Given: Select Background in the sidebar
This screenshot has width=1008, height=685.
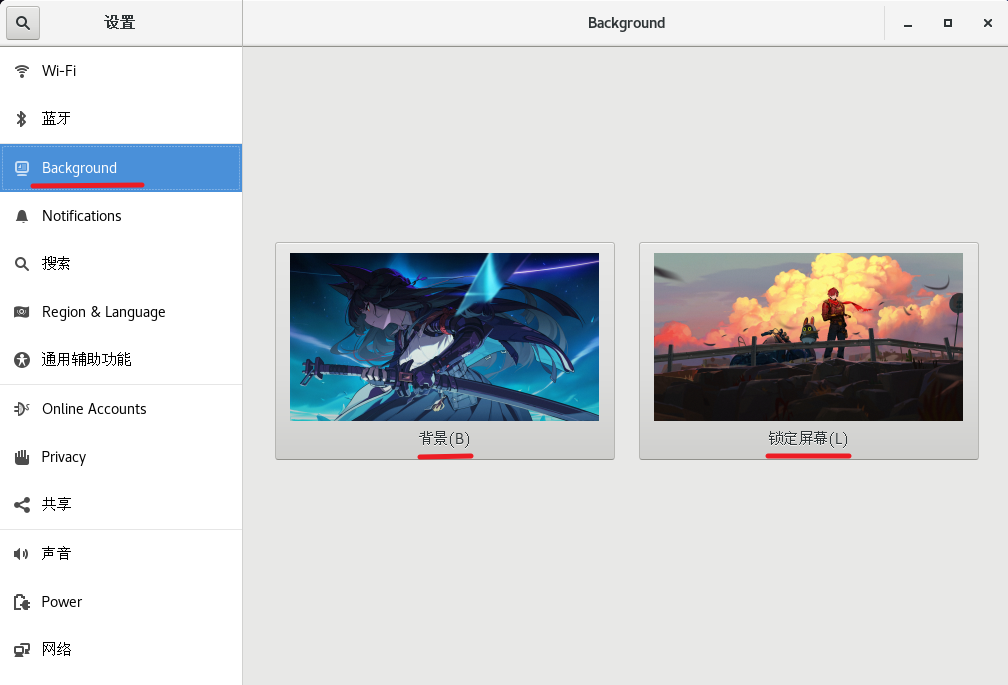Looking at the screenshot, I should coord(121,168).
